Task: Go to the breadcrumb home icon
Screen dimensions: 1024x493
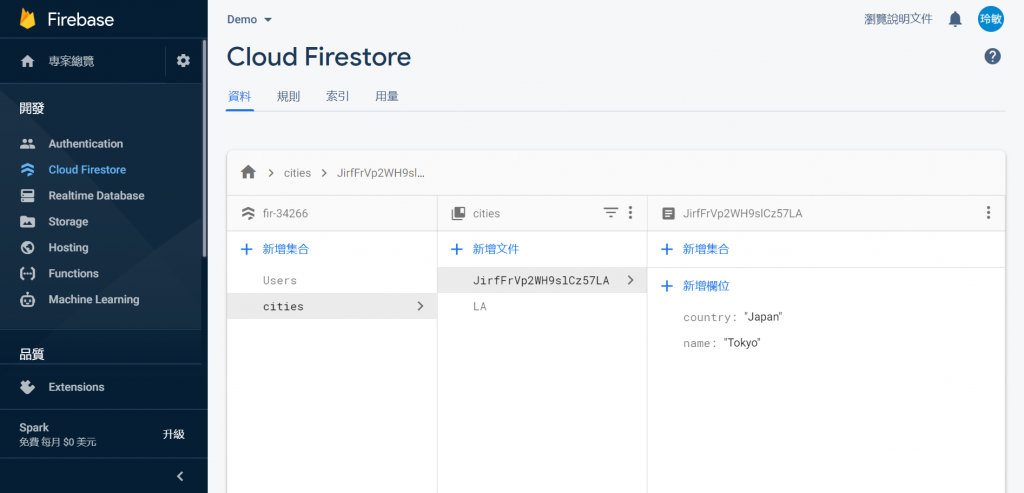Action: [248, 172]
